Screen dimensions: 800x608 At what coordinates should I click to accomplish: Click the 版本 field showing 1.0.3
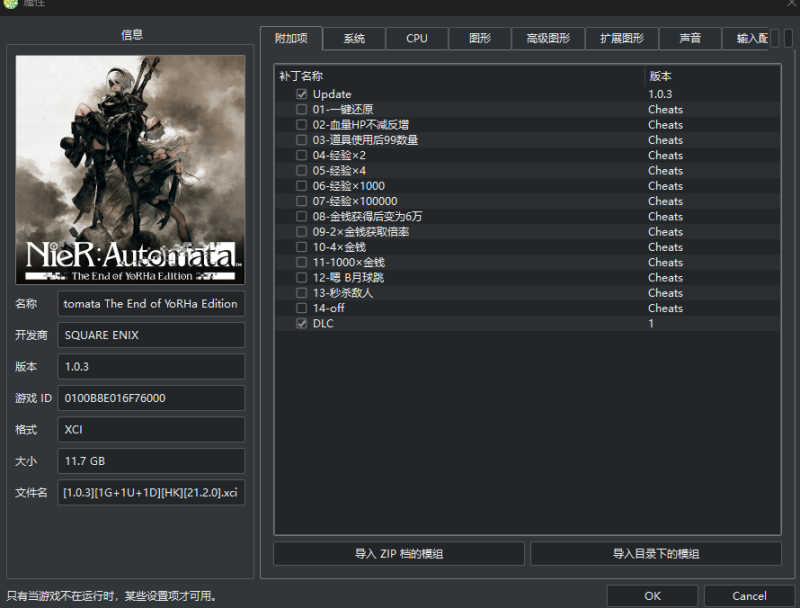coord(151,367)
